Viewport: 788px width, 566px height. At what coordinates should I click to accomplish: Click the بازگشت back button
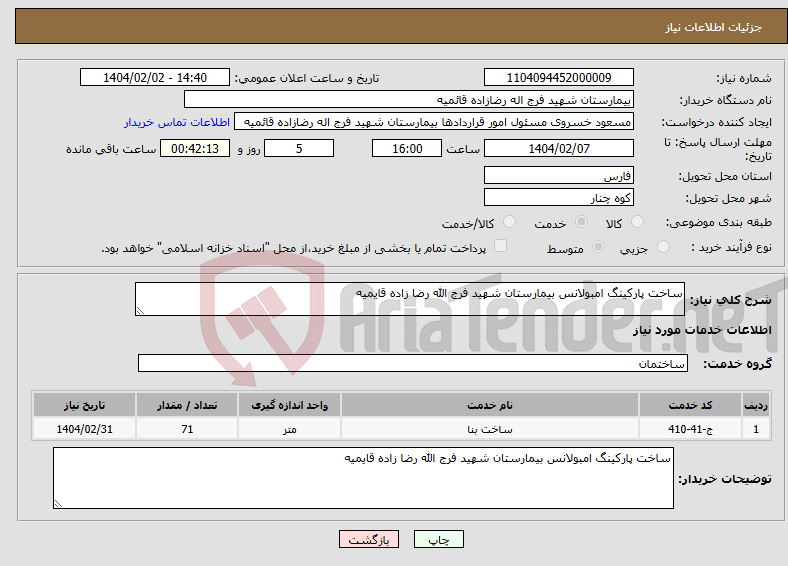(x=369, y=539)
